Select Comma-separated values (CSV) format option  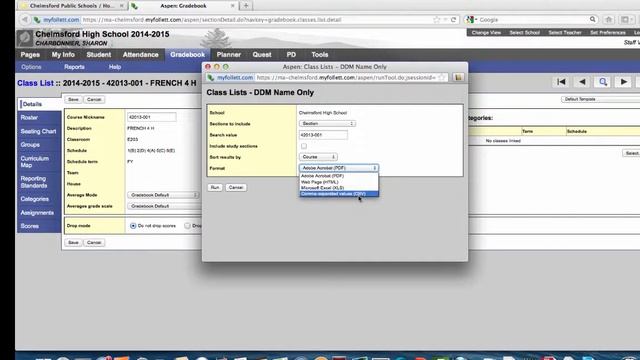(x=339, y=194)
